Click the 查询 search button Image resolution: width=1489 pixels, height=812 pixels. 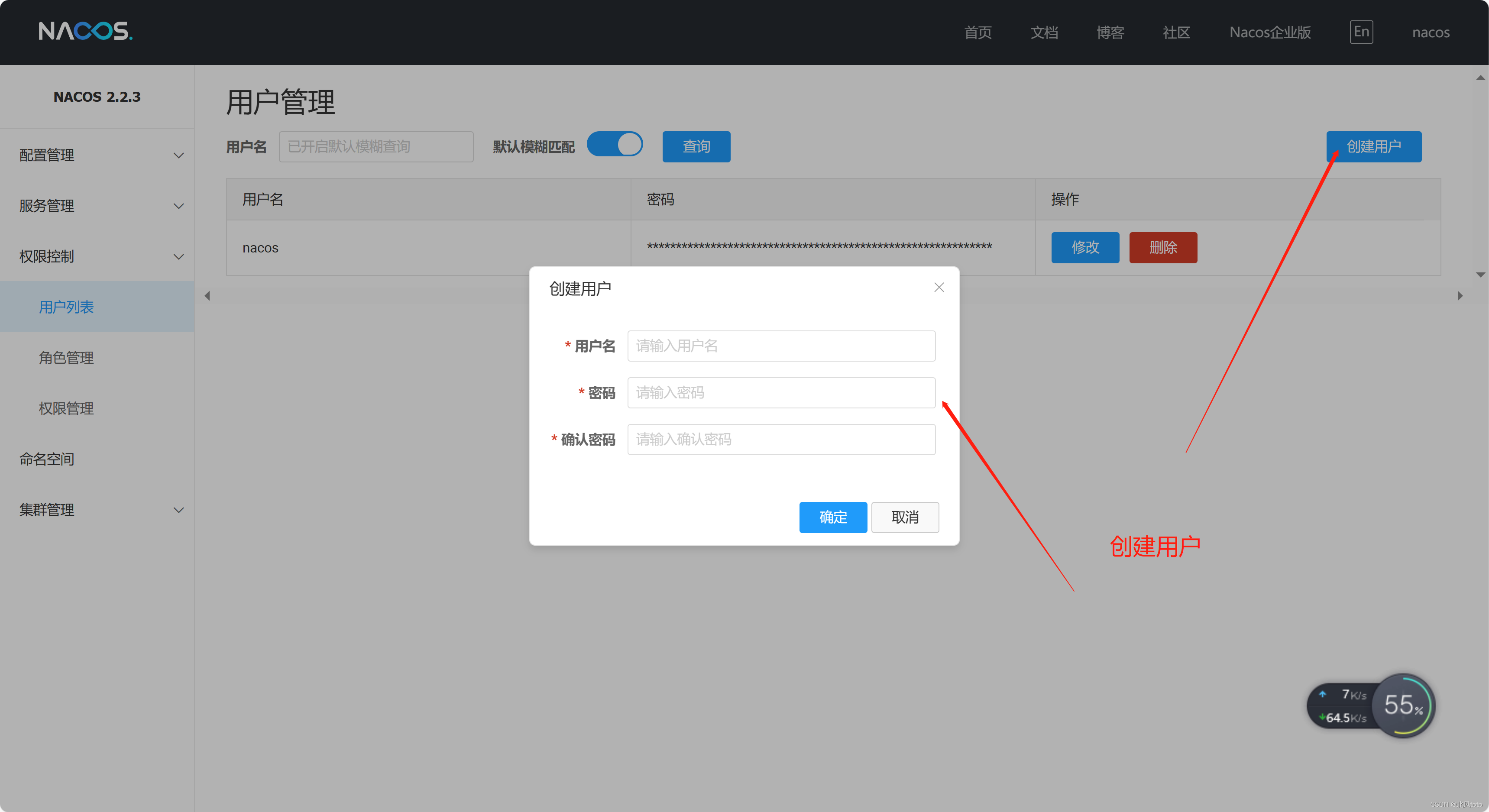tap(696, 147)
